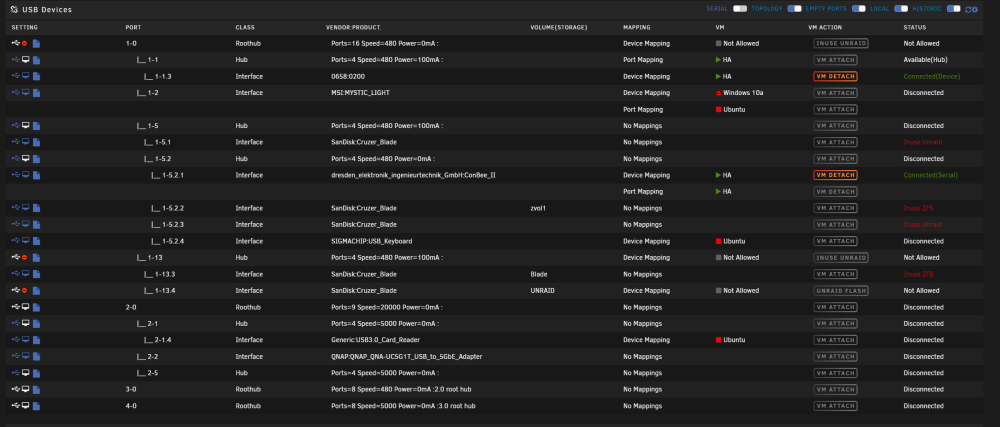
Task: Open the document icon in the 1-1.3 row
Action: [x=36, y=76]
